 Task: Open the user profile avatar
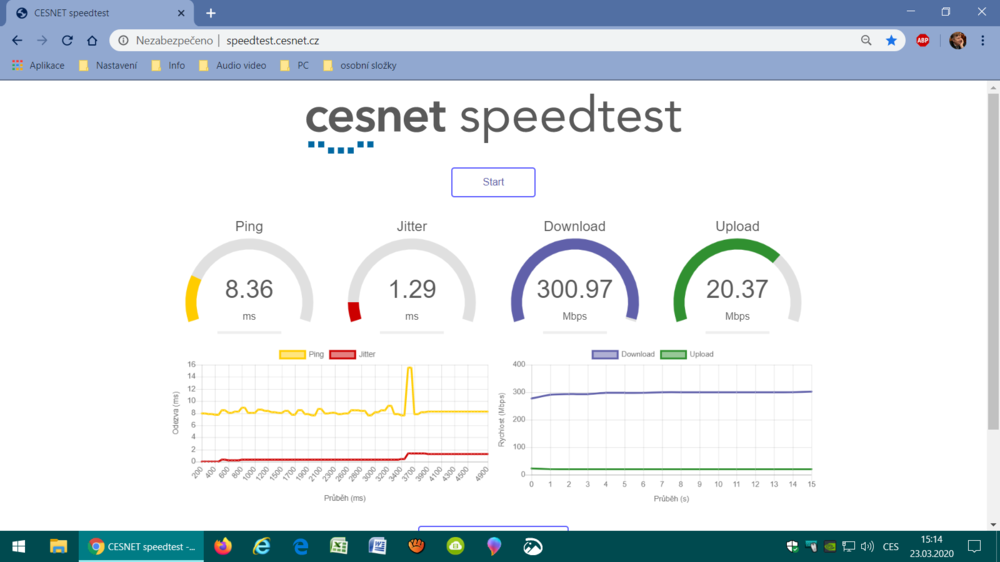[957, 41]
